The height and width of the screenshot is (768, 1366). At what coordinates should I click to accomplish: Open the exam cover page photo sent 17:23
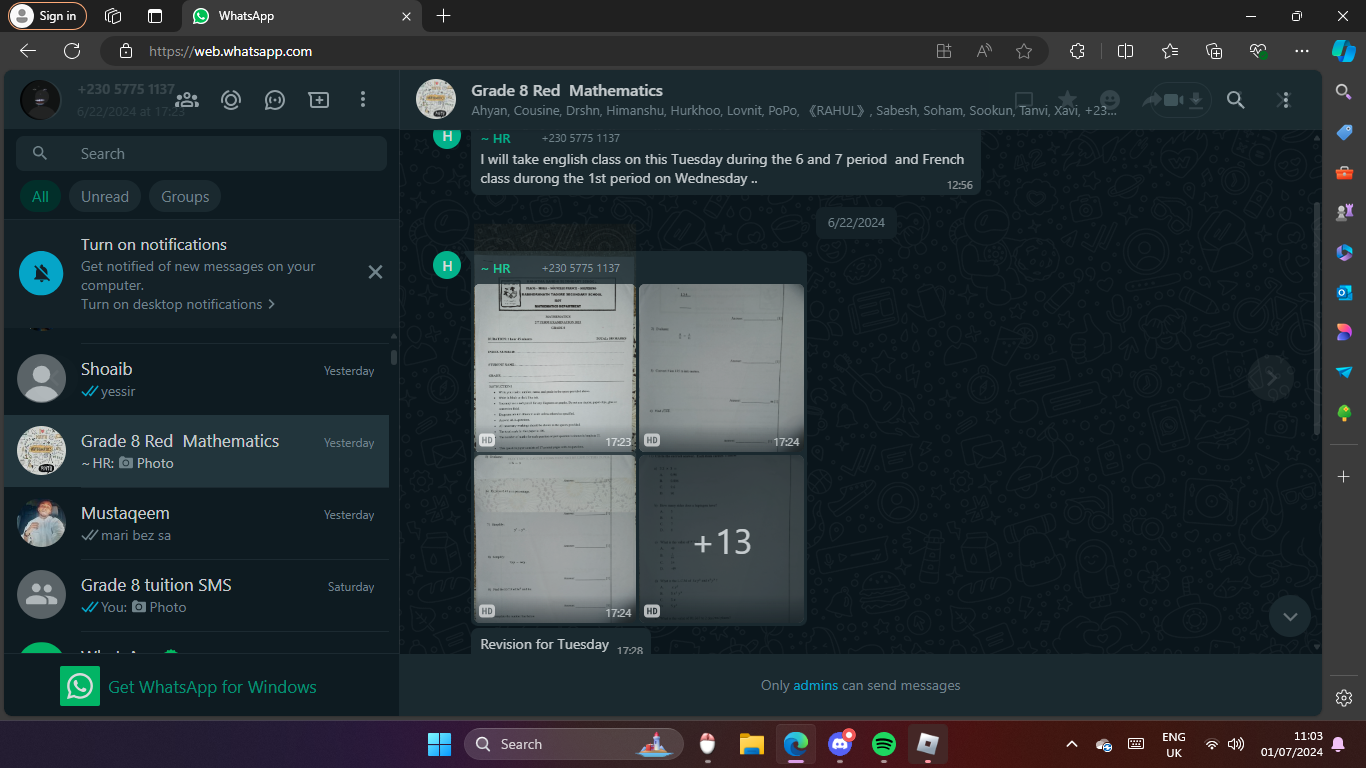tap(554, 367)
